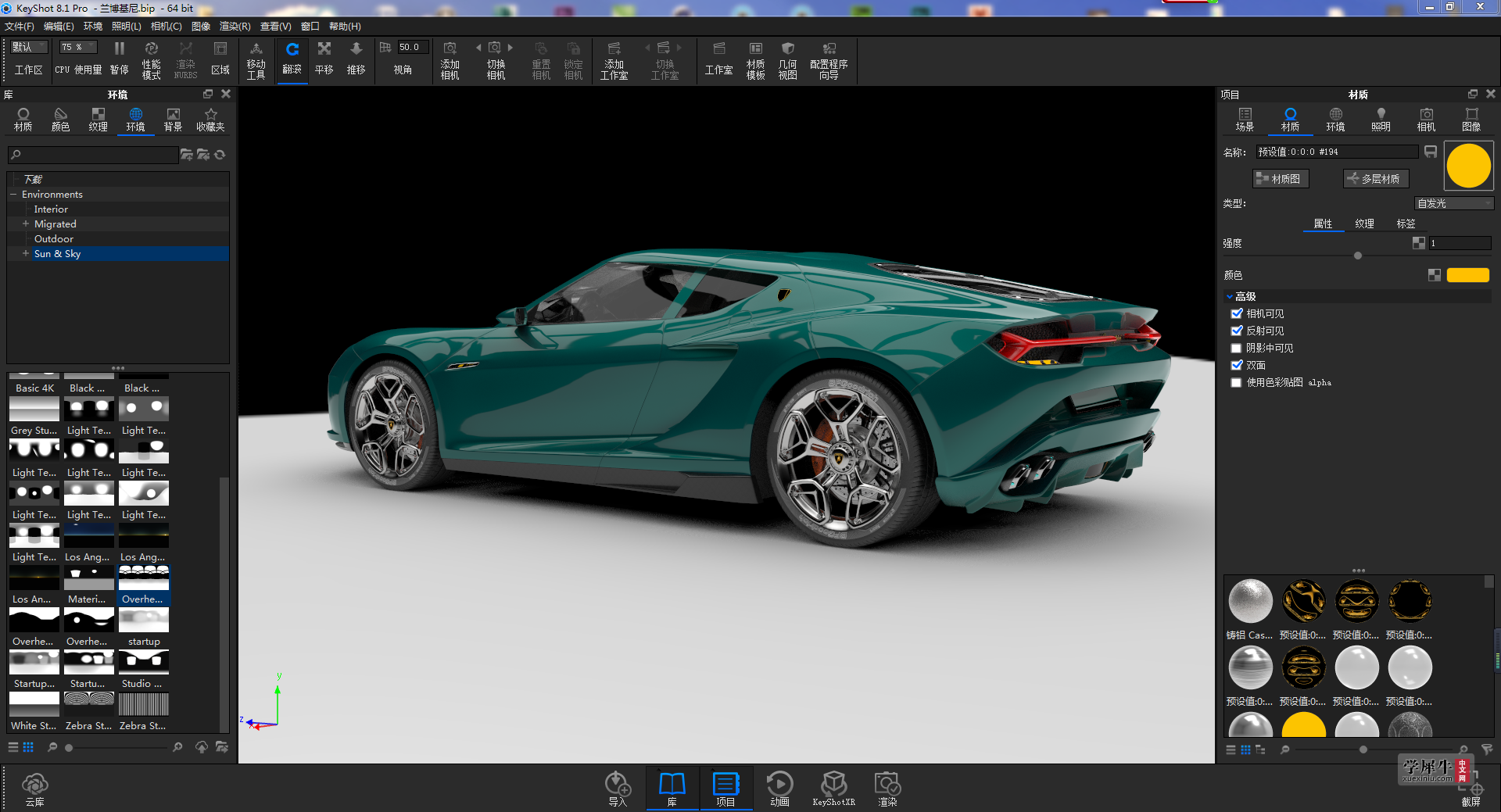1501x812 pixels.
Task: Open the Scene tab in Project panel
Action: pyautogui.click(x=1245, y=120)
